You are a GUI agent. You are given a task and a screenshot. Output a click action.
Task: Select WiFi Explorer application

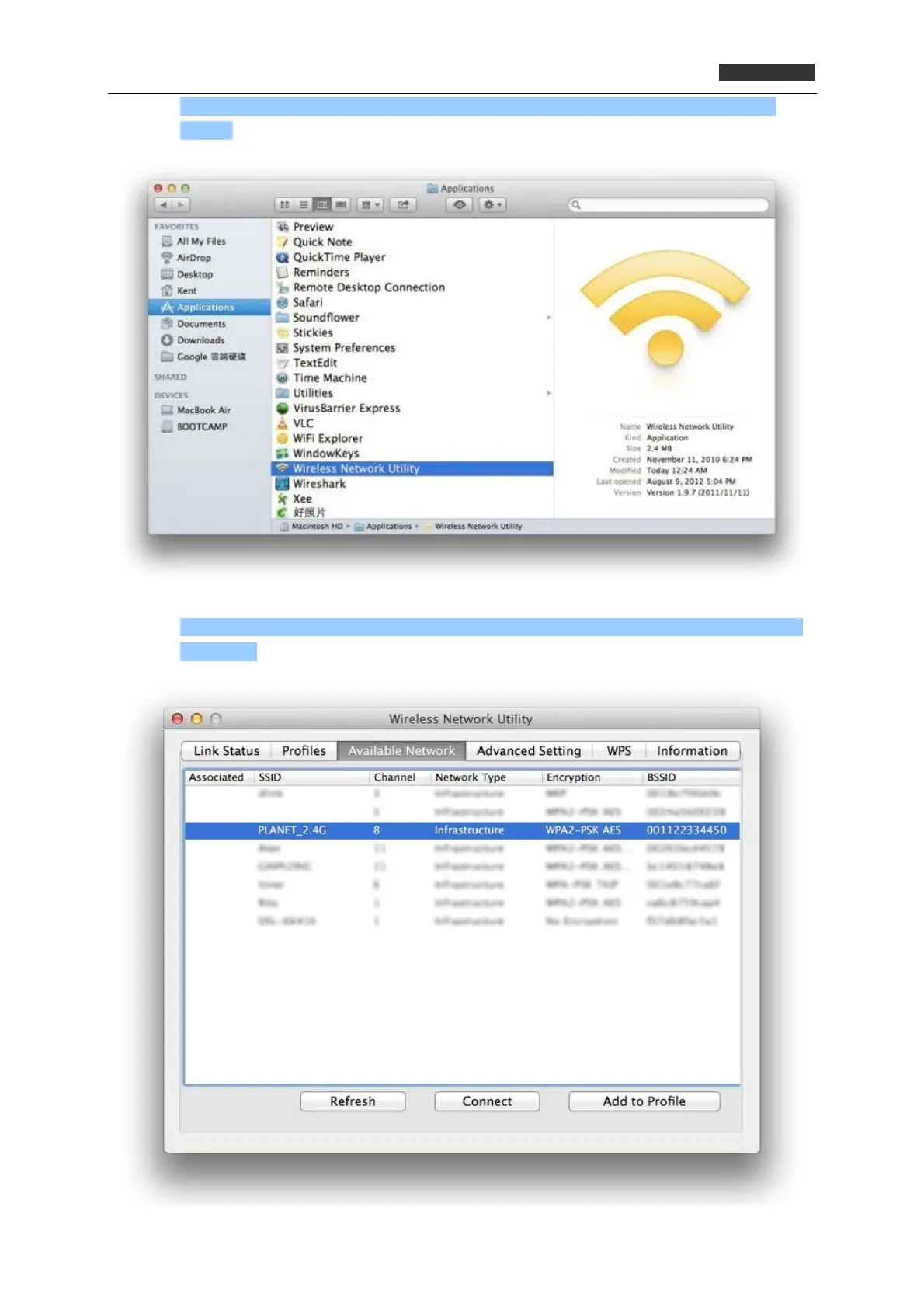pyautogui.click(x=320, y=439)
